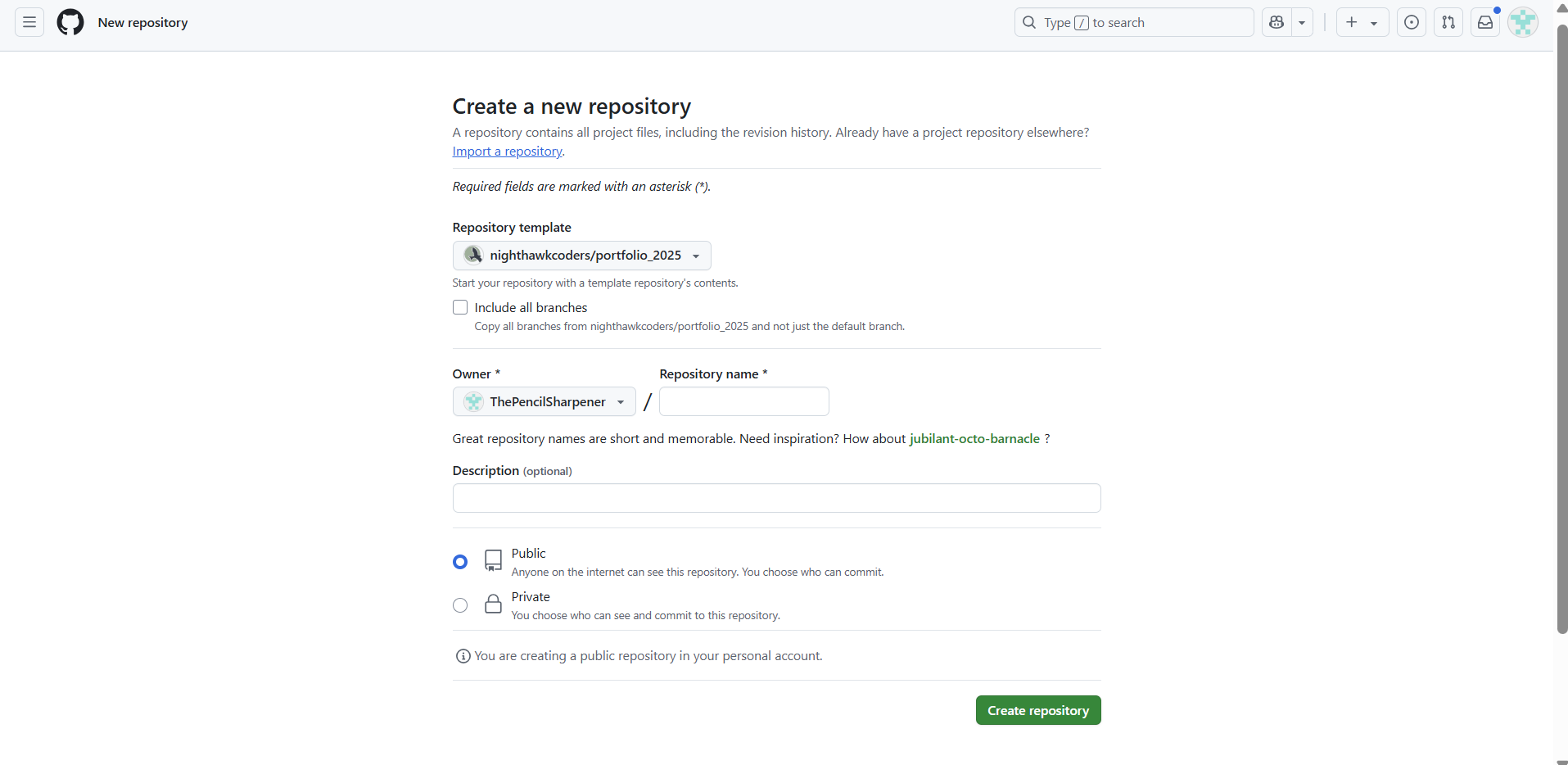This screenshot has height=765, width=1568.
Task: Open the repository template selector
Action: coord(581,255)
